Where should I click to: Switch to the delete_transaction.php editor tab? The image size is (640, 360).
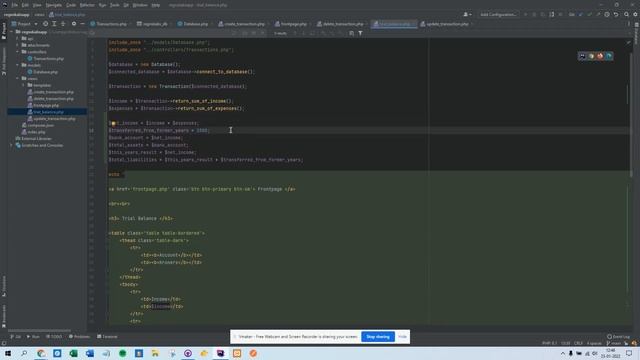pos(340,24)
